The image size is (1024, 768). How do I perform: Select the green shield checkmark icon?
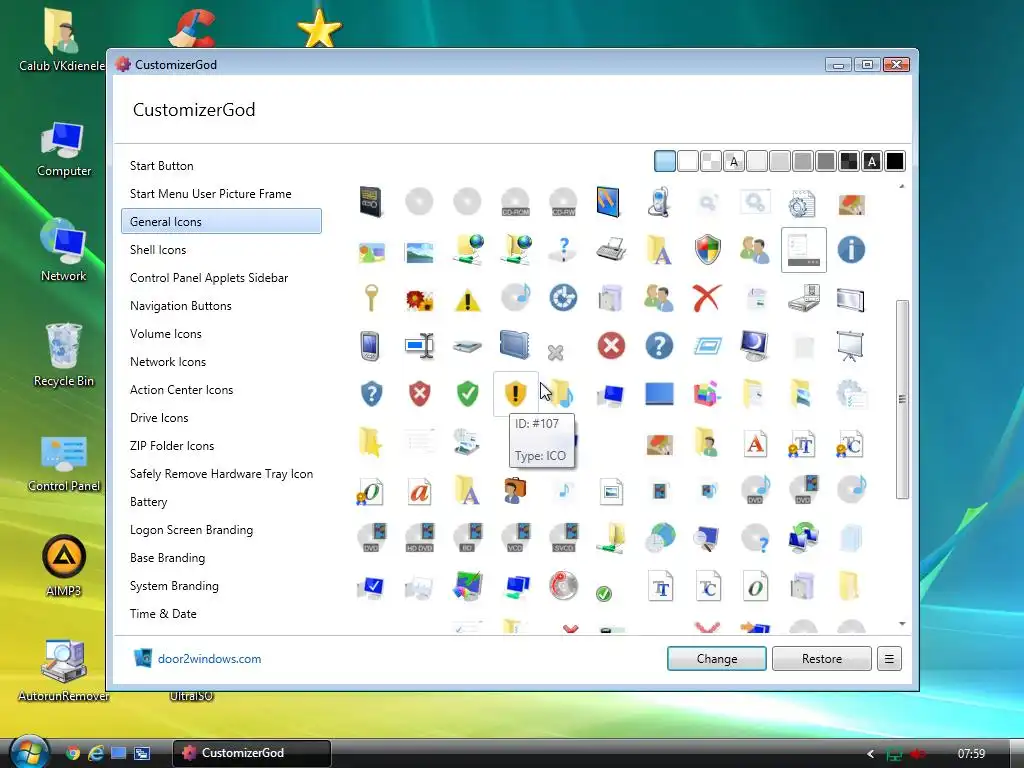tap(468, 394)
